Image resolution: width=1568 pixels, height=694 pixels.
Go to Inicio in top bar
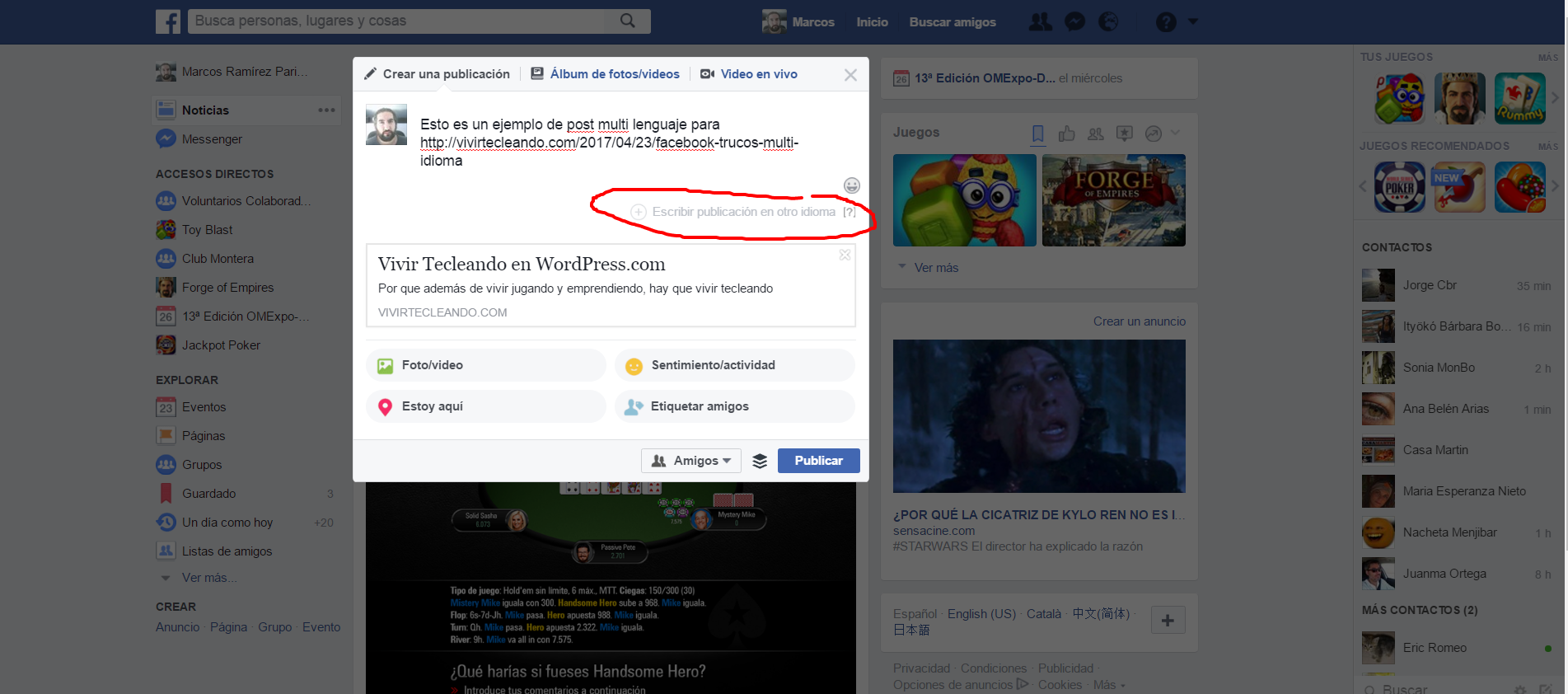coord(872,22)
